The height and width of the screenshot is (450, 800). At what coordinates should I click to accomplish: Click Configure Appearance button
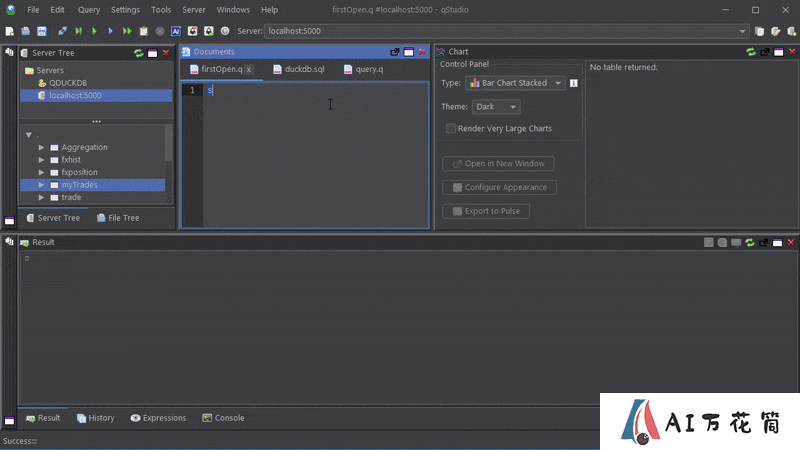(499, 187)
